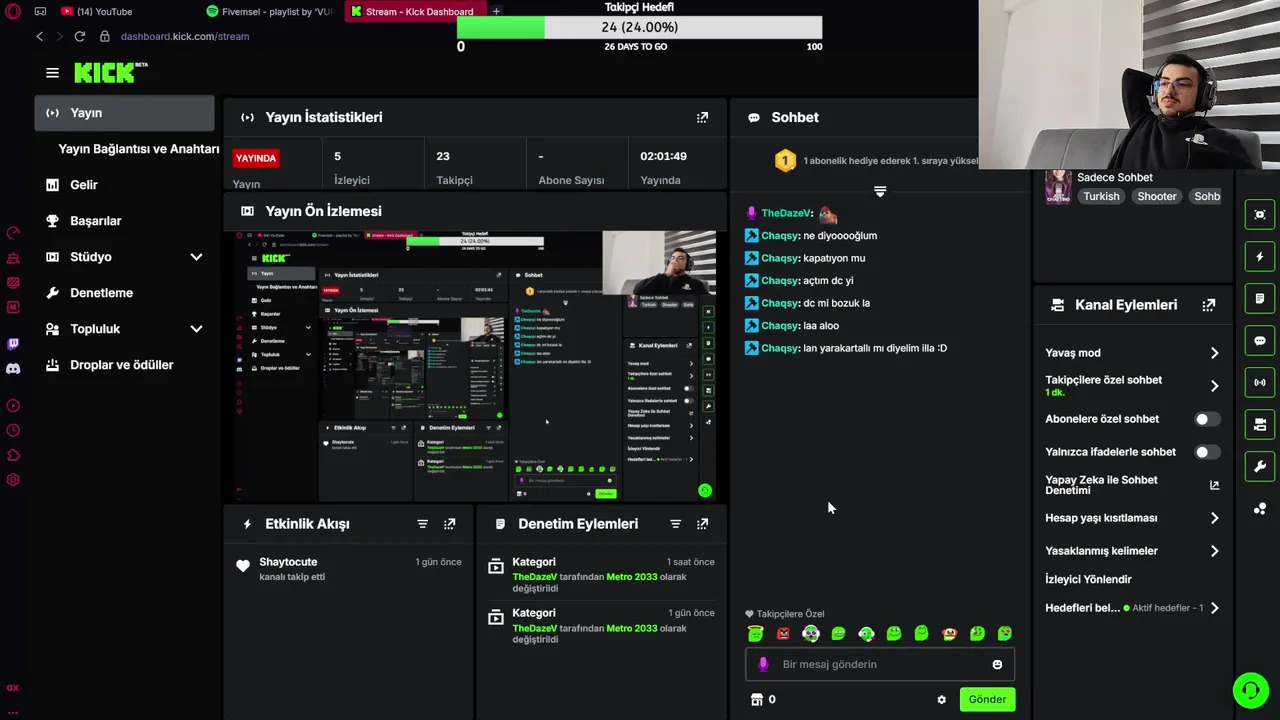This screenshot has height=720, width=1280.
Task: Click İzleyici Yönlendir
Action: coord(1088,579)
